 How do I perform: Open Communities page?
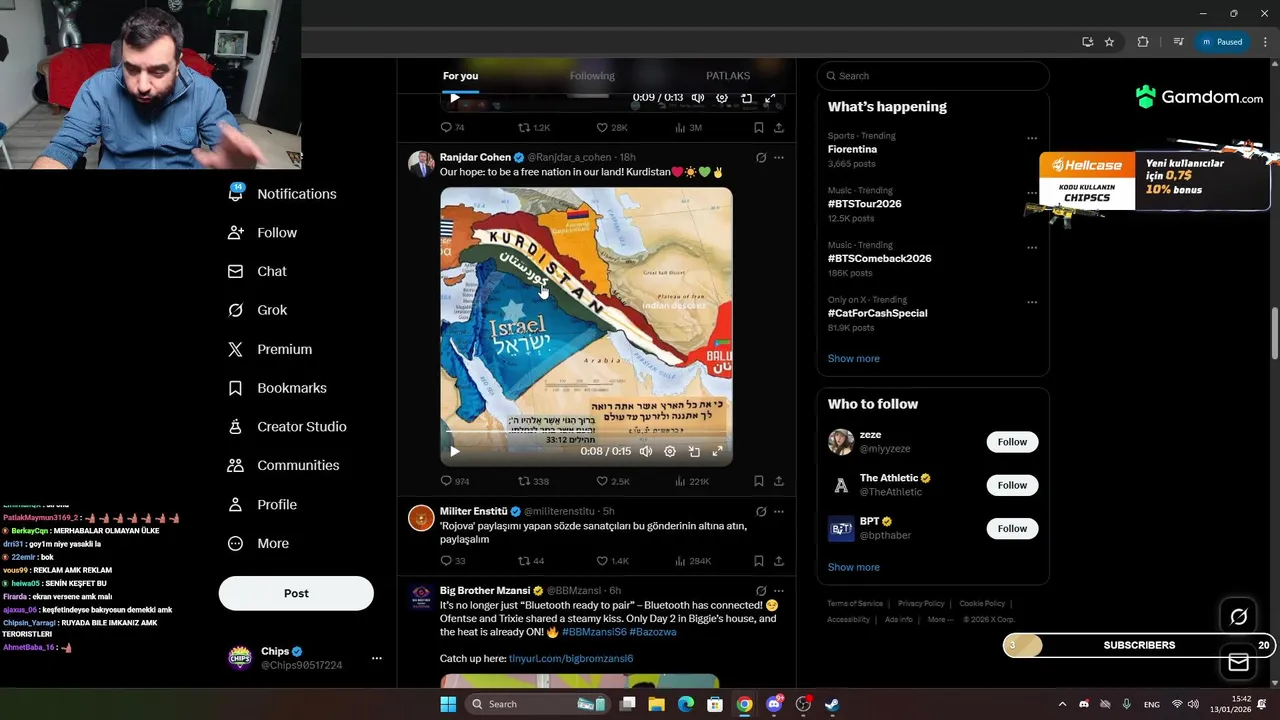coord(283,465)
